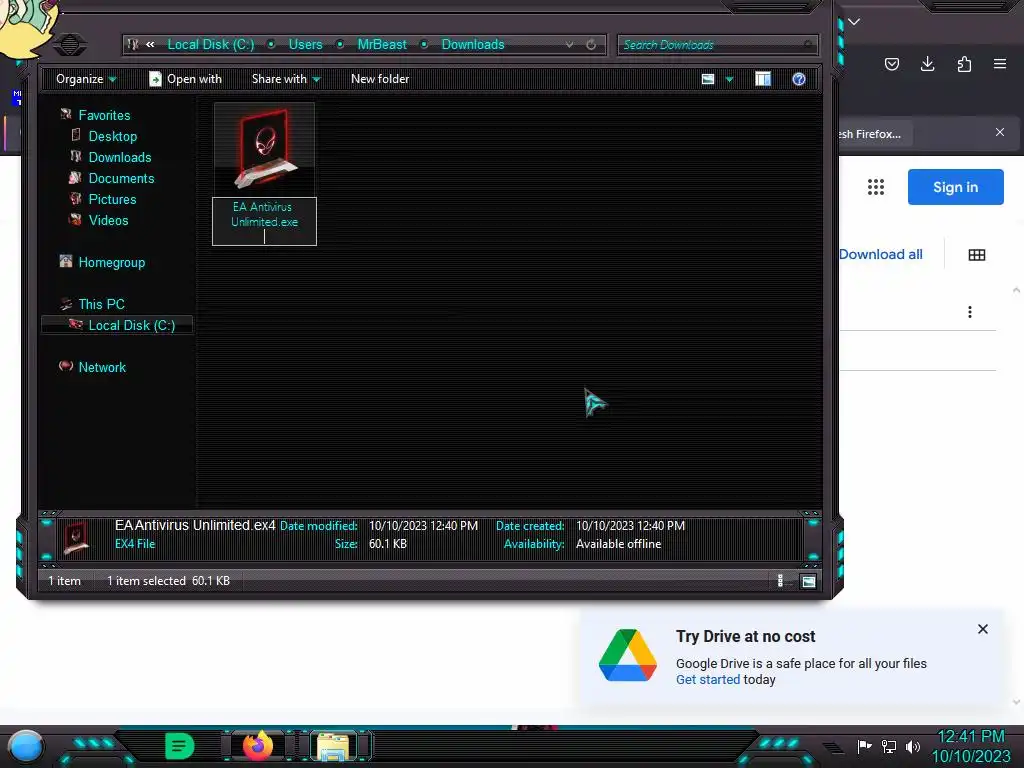Click the Search Downloads field
The image size is (1024, 768).
click(x=717, y=44)
